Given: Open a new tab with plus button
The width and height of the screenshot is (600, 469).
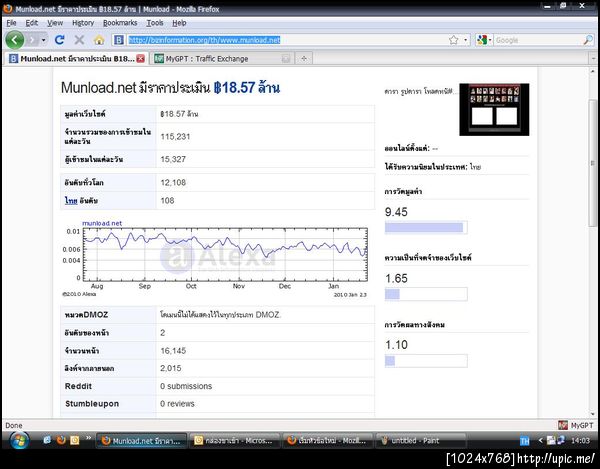Looking at the screenshot, I should [304, 59].
